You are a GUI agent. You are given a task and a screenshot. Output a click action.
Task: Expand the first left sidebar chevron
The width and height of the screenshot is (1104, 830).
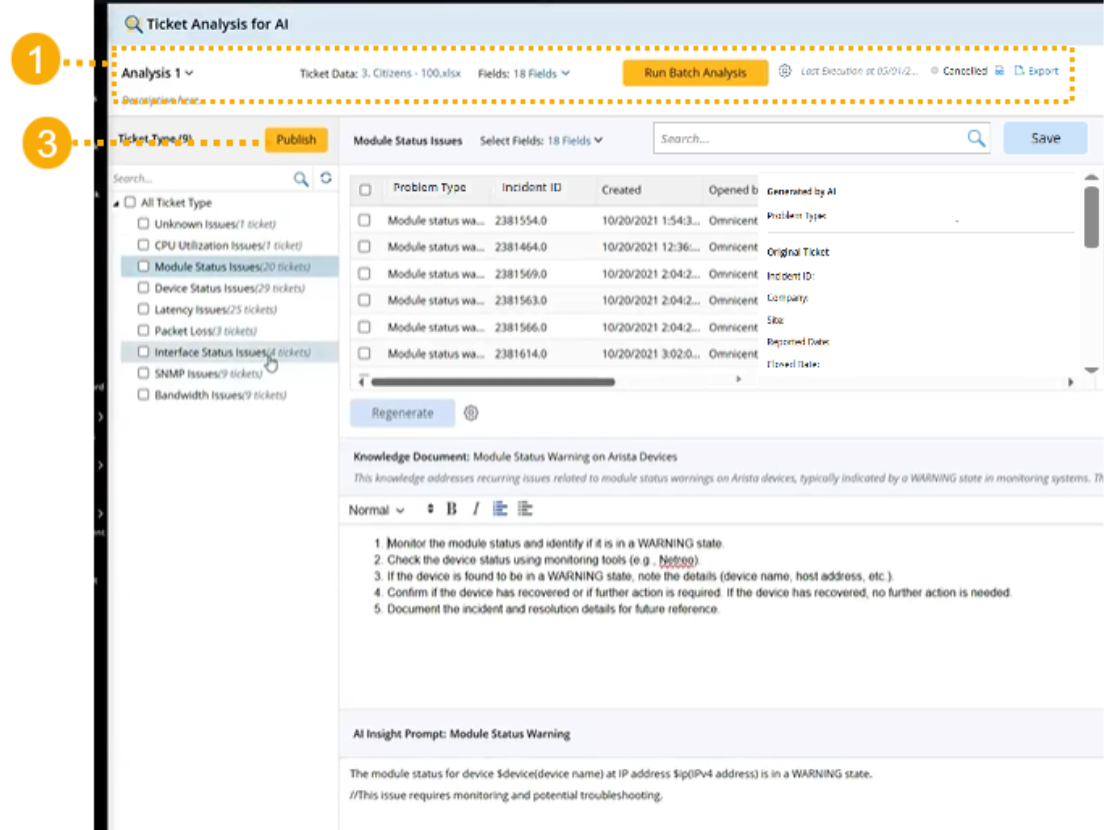101,417
